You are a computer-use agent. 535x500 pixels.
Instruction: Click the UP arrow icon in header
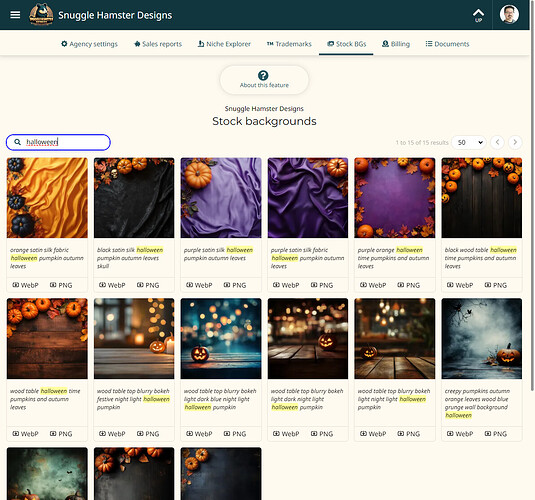(x=478, y=15)
